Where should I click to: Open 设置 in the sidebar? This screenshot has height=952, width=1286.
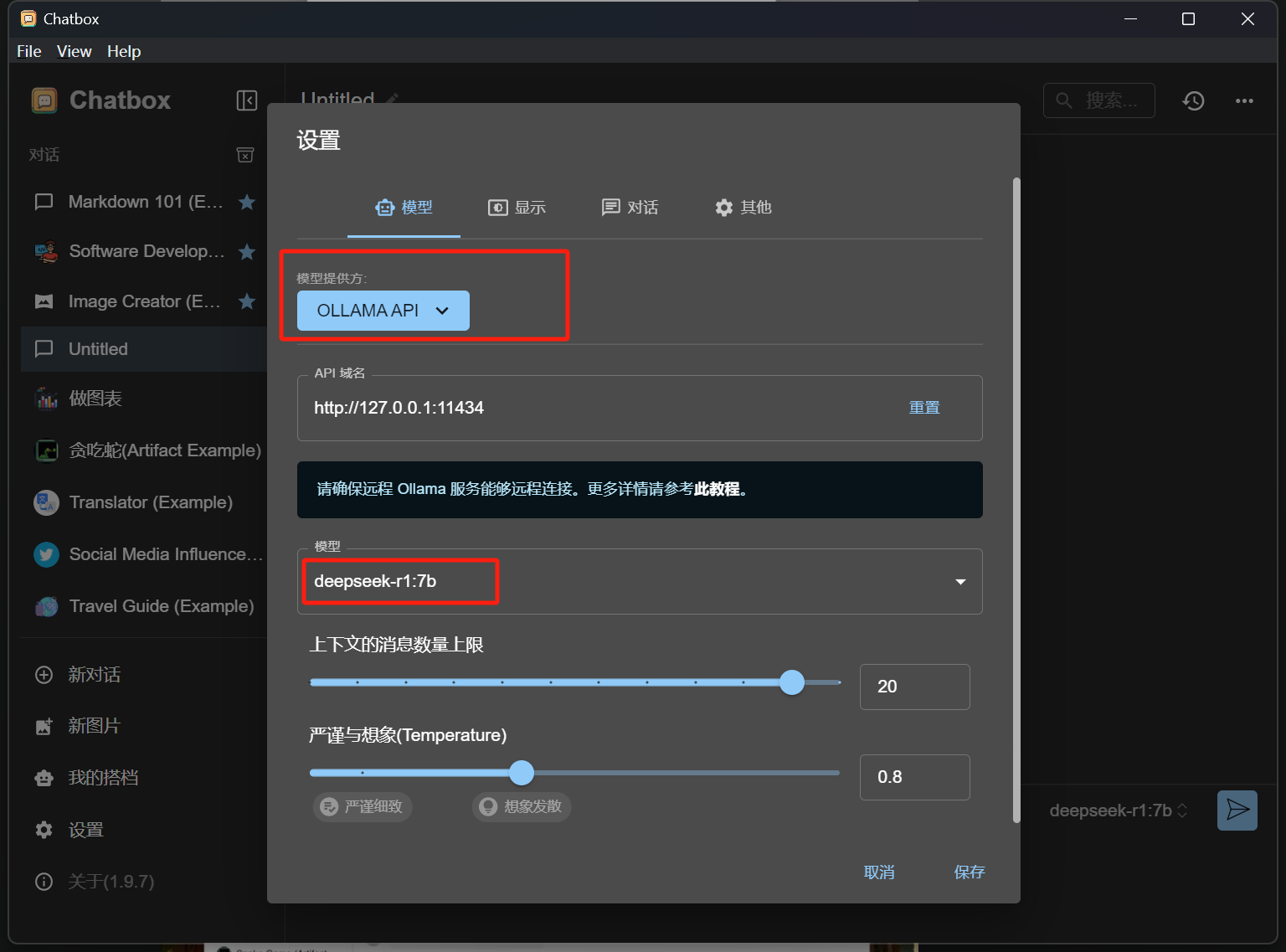(144, 830)
